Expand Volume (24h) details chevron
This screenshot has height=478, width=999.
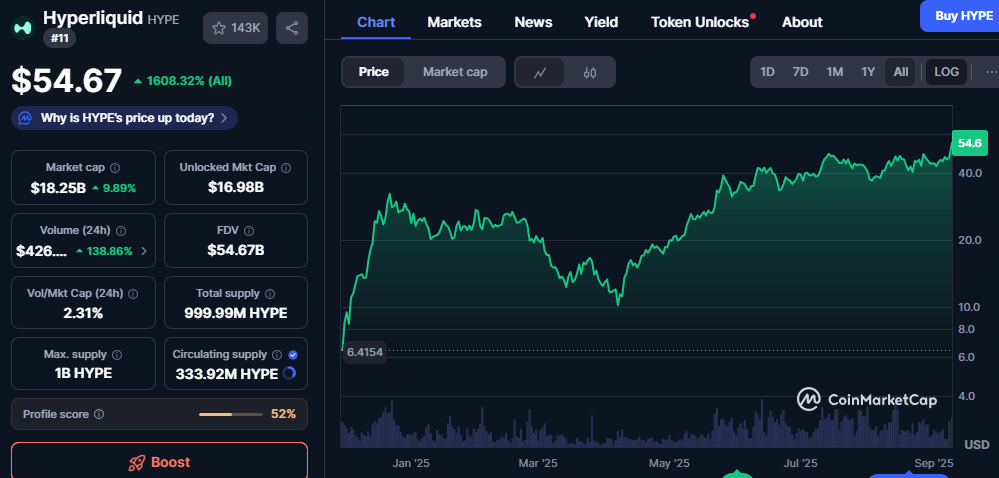143,251
